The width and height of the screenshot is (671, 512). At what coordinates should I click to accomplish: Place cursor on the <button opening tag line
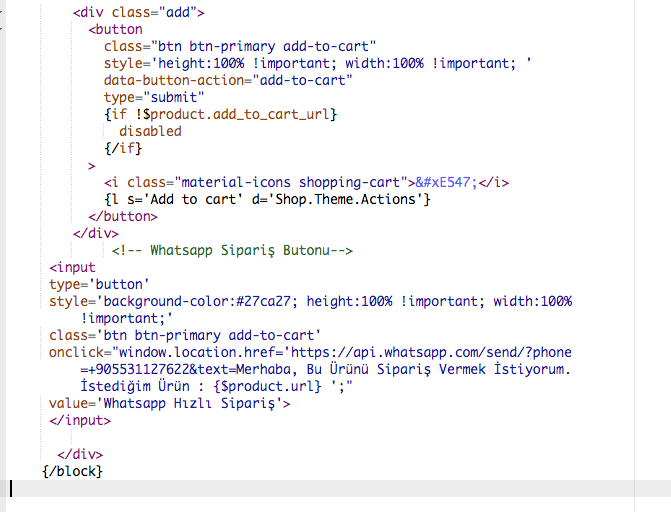[116, 30]
